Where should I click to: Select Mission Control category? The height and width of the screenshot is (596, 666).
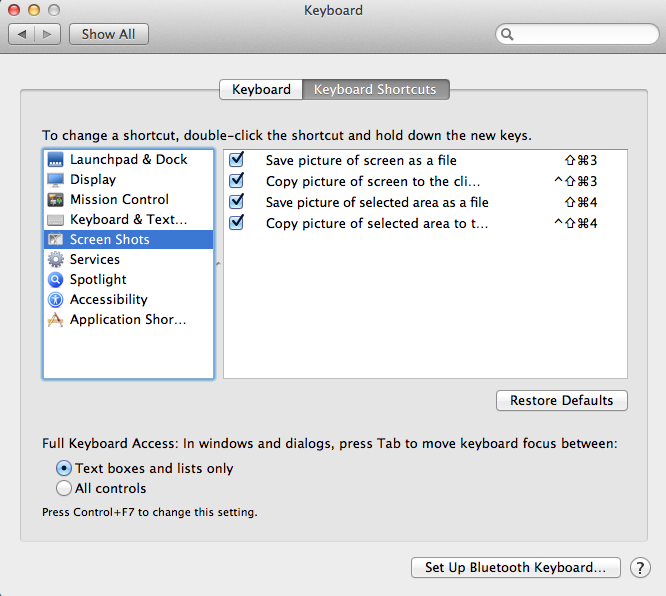[x=128, y=199]
